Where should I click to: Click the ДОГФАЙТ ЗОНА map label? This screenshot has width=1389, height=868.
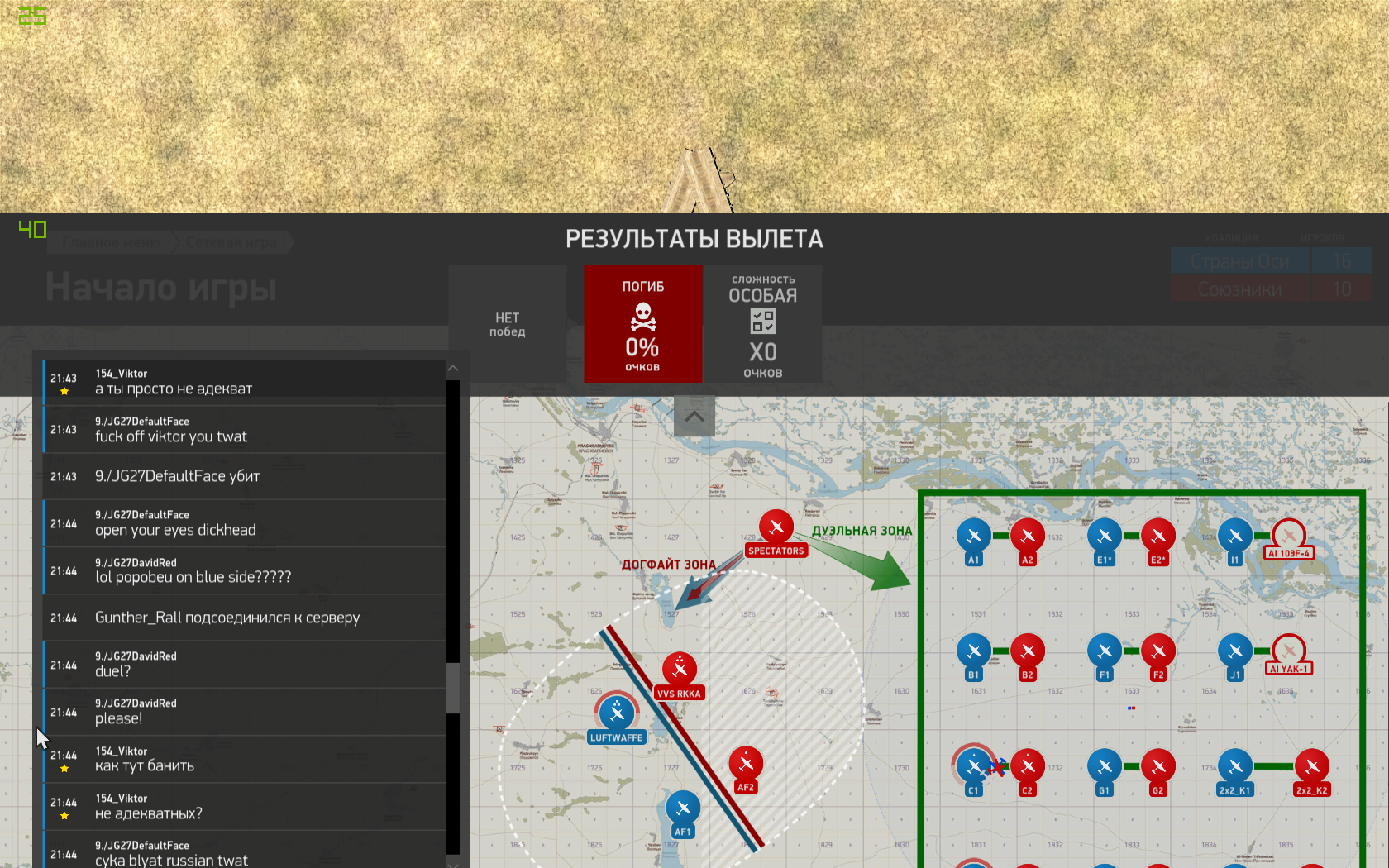coord(669,565)
